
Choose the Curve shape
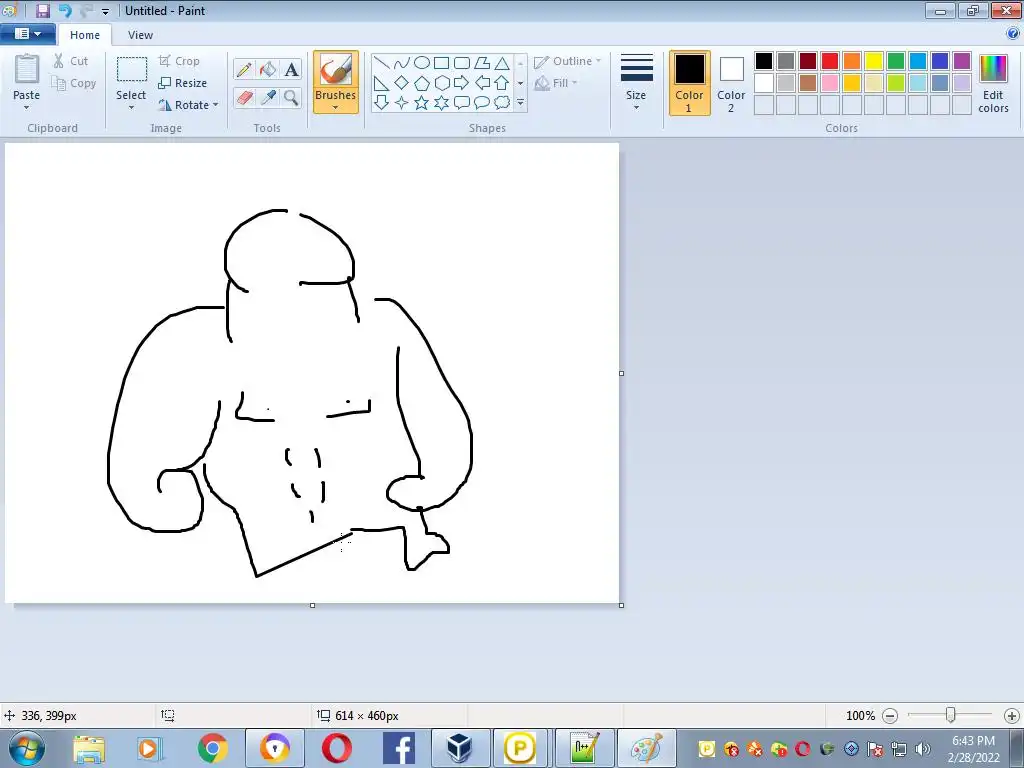click(x=402, y=63)
